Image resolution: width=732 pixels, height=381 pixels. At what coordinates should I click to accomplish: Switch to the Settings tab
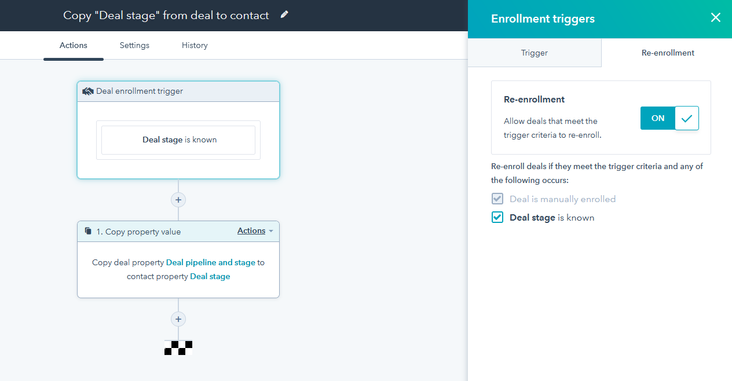(x=134, y=45)
